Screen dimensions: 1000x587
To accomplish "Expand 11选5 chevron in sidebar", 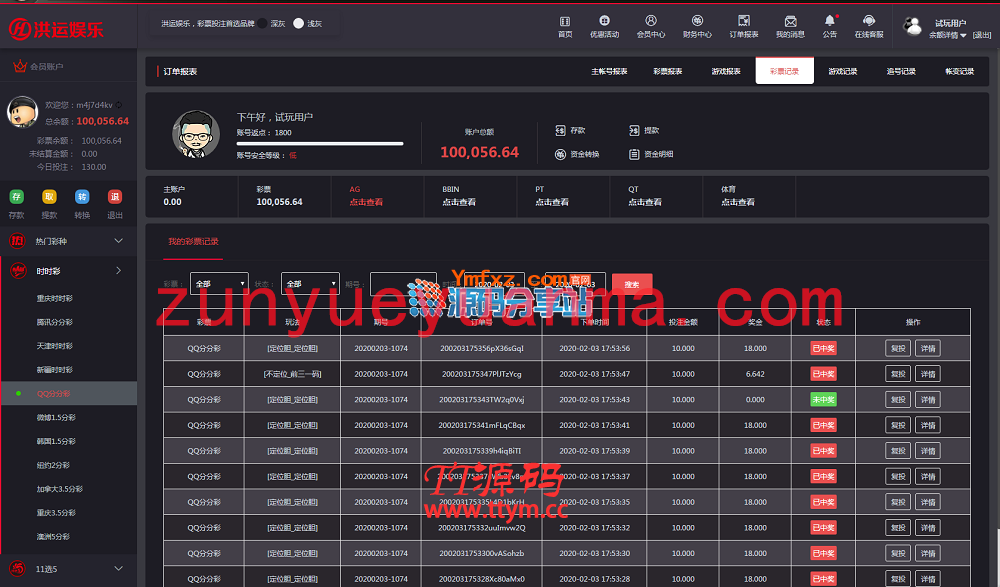I will click(x=119, y=568).
